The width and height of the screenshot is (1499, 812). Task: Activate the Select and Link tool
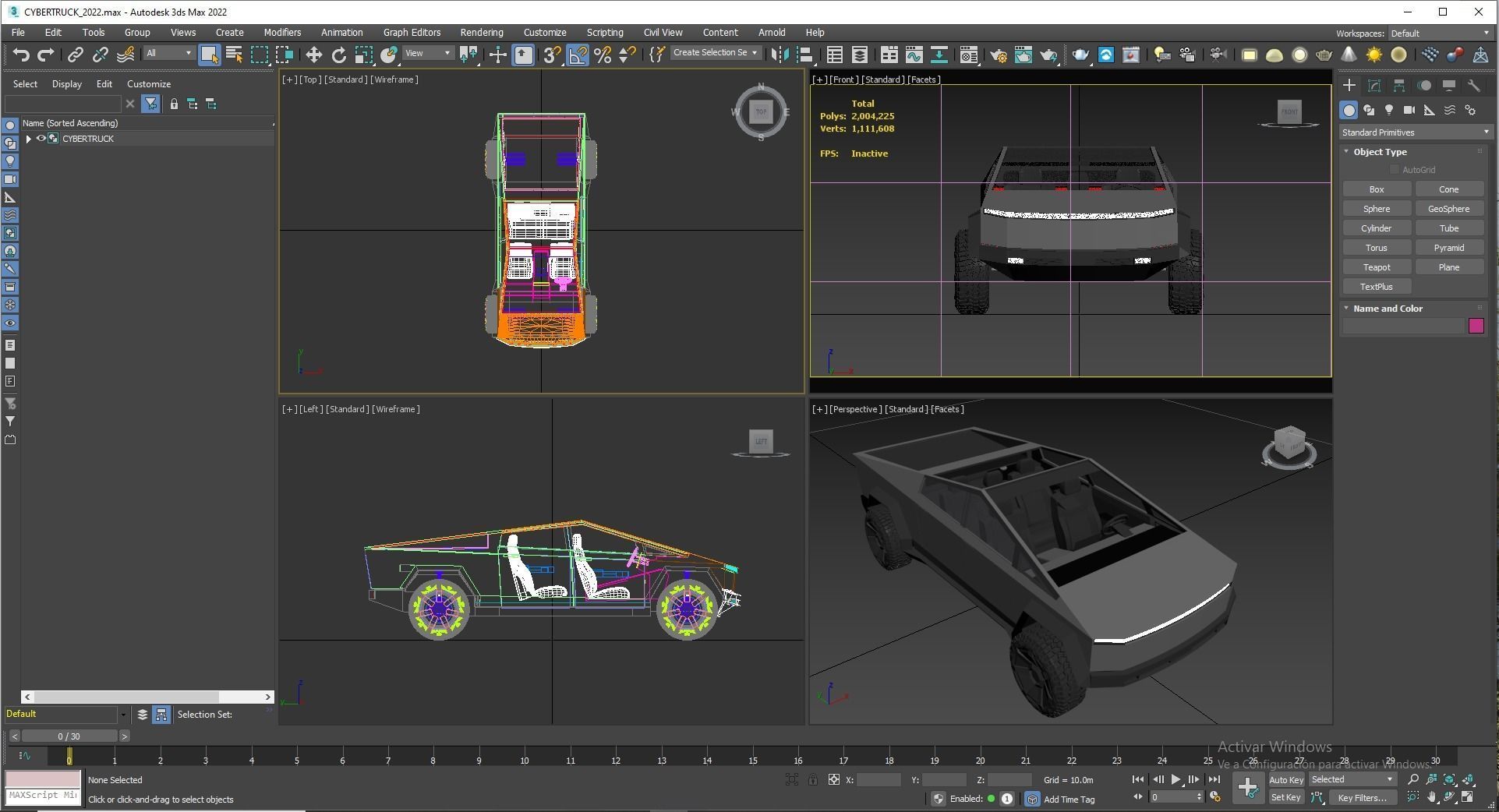pyautogui.click(x=75, y=55)
